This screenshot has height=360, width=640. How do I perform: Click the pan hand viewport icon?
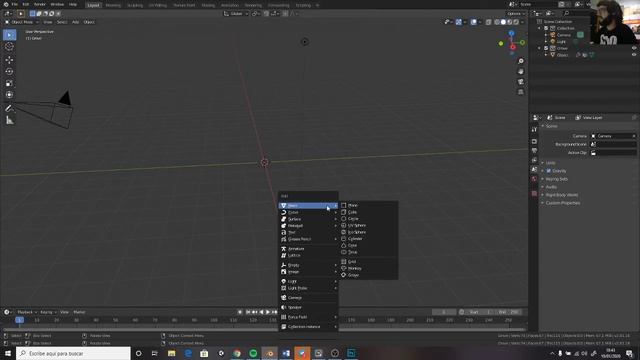coord(521,71)
